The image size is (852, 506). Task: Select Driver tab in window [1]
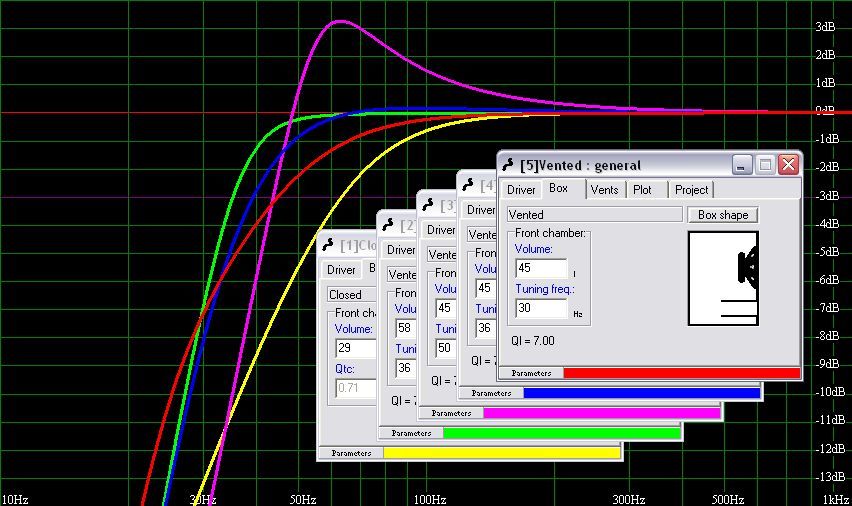[x=341, y=270]
